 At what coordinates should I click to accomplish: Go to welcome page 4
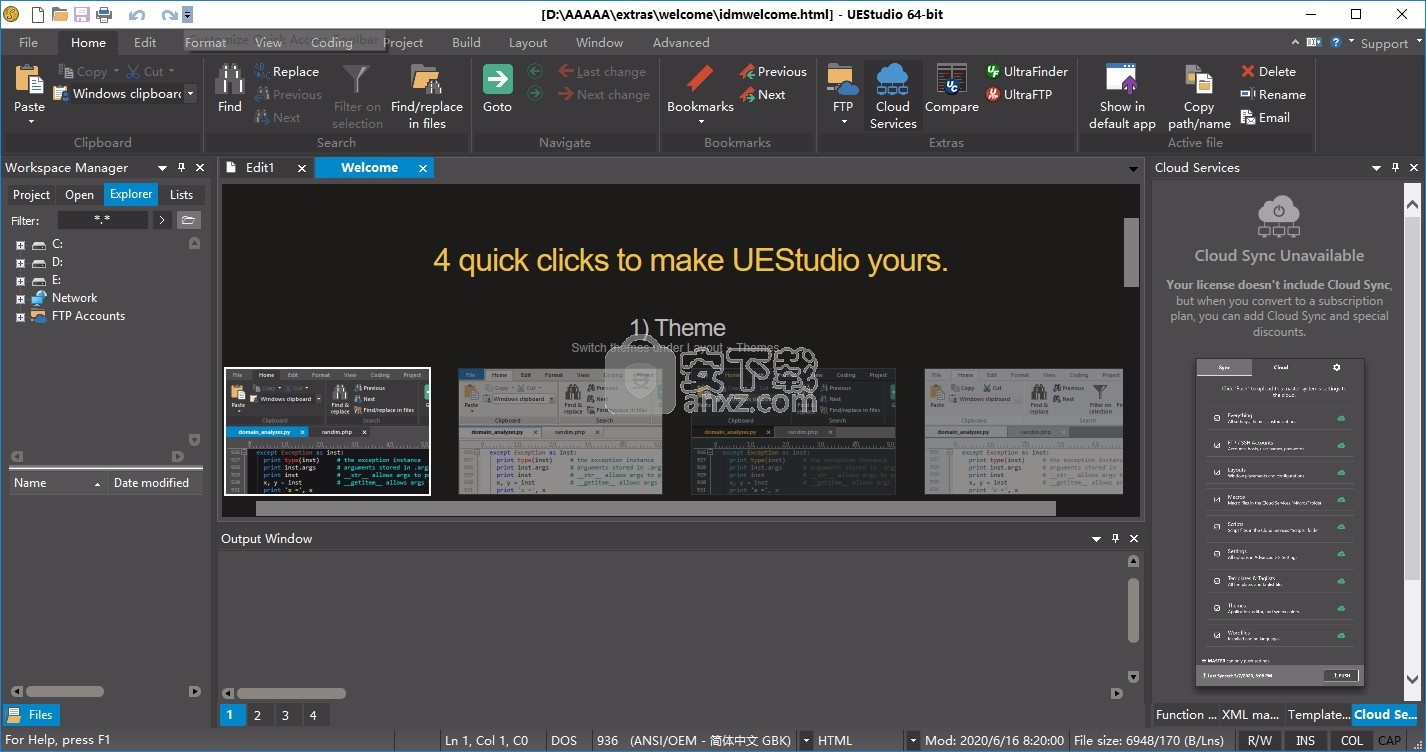[313, 715]
